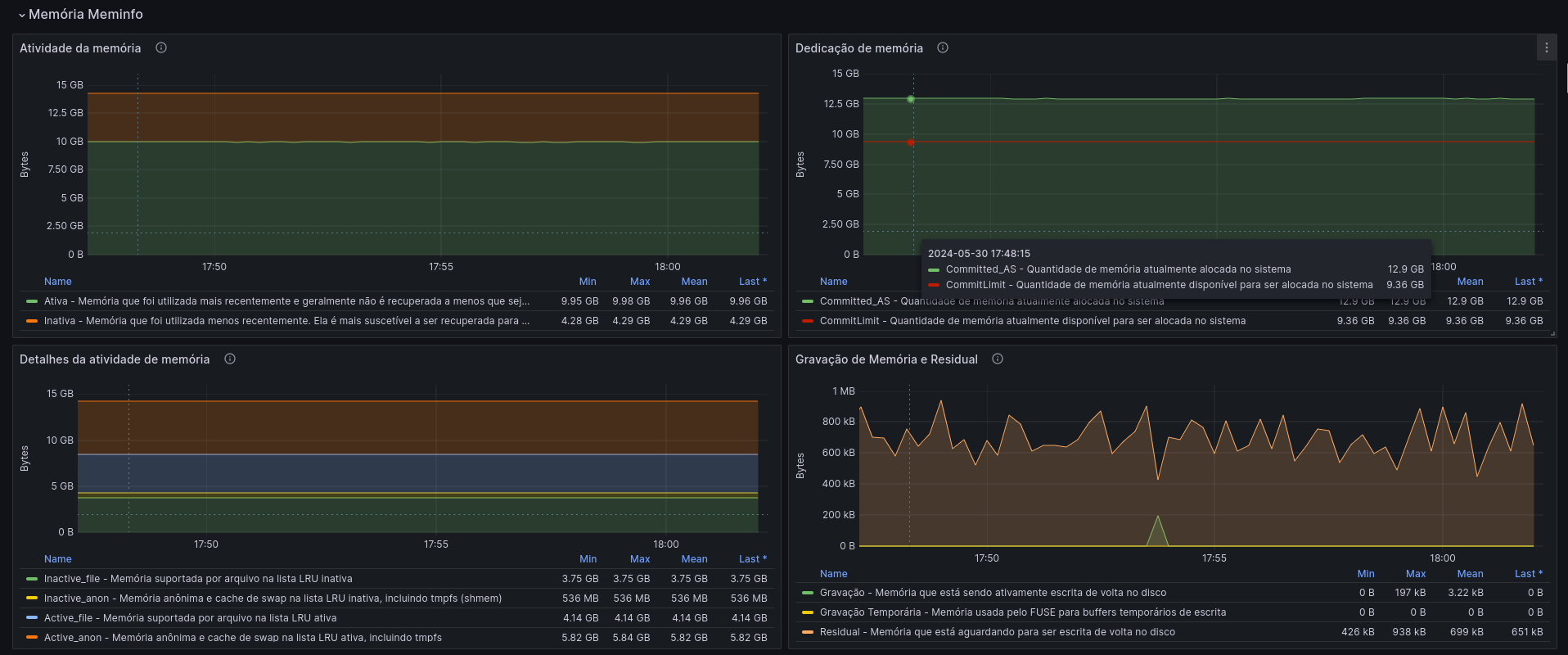
Task: Toggle CommitLimit series visibility in legend
Action: click(x=1033, y=321)
